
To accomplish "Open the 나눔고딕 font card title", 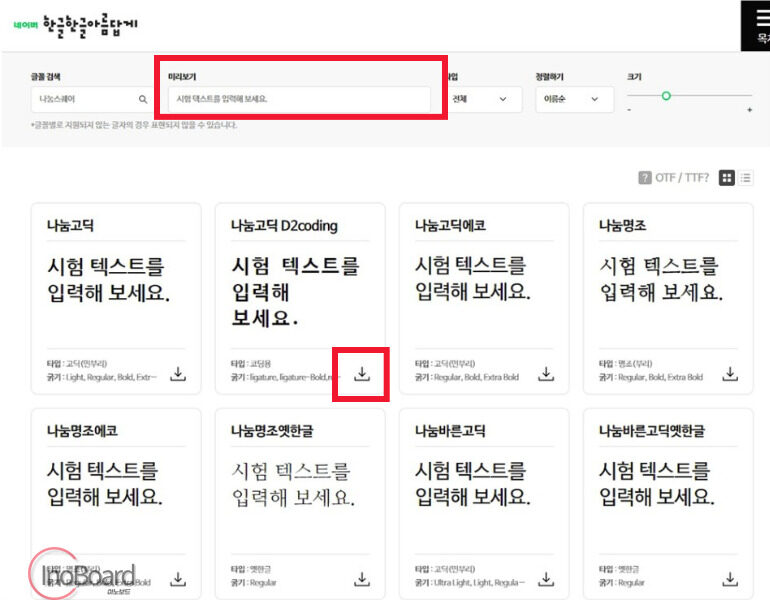I will click(70, 225).
